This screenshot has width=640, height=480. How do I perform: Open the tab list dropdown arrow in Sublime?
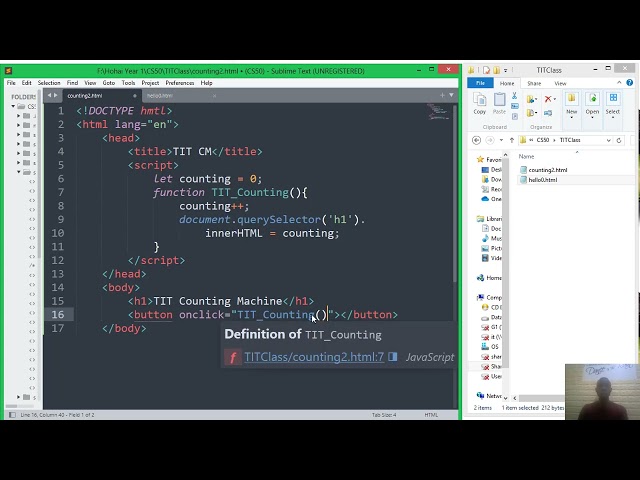point(451,95)
